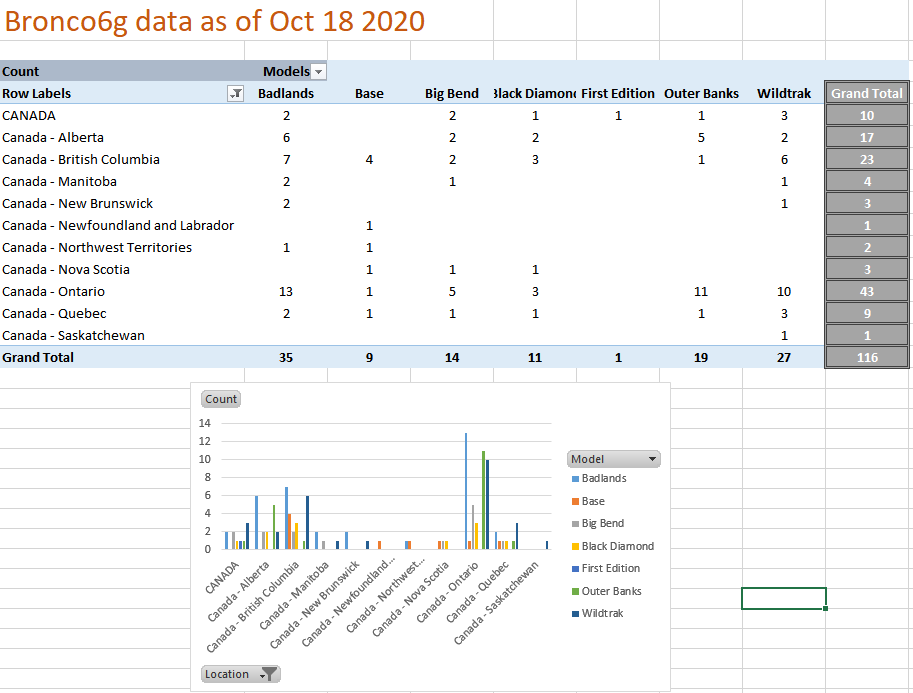This screenshot has height=693, width=913.
Task: Select the Badlands legend color marker
Action: [575, 479]
